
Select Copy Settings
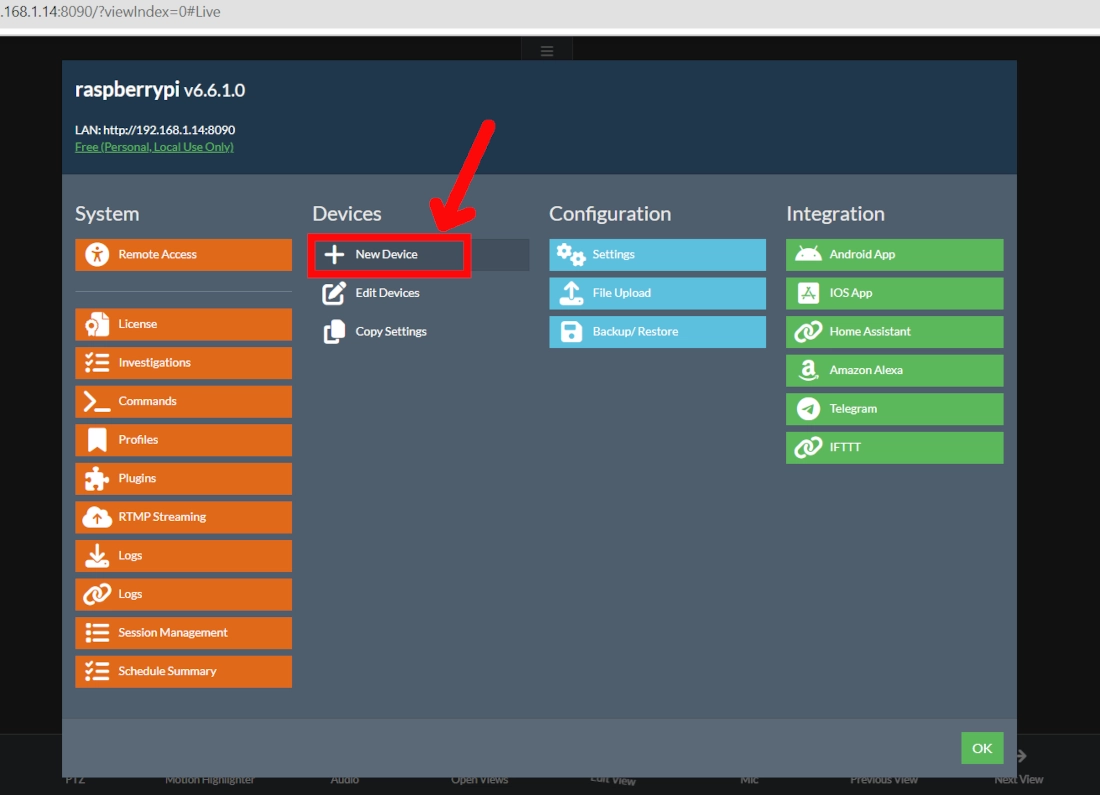pos(420,331)
